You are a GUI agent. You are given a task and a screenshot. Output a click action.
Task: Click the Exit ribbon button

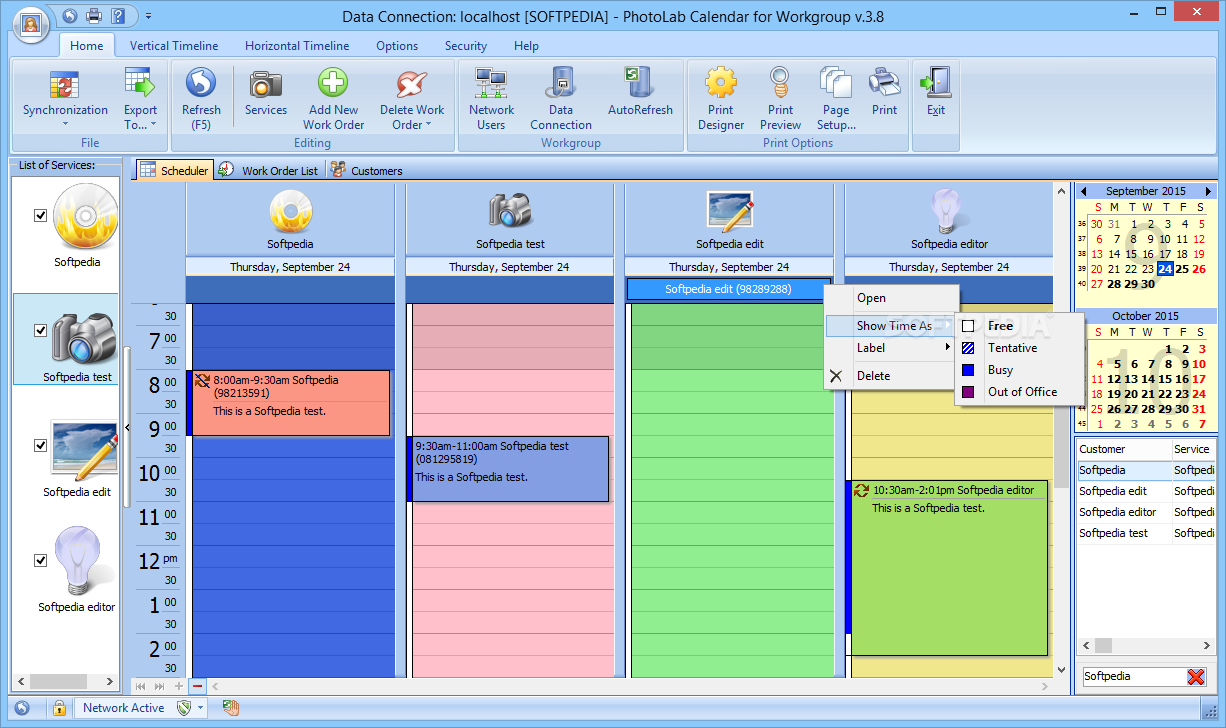tap(936, 92)
